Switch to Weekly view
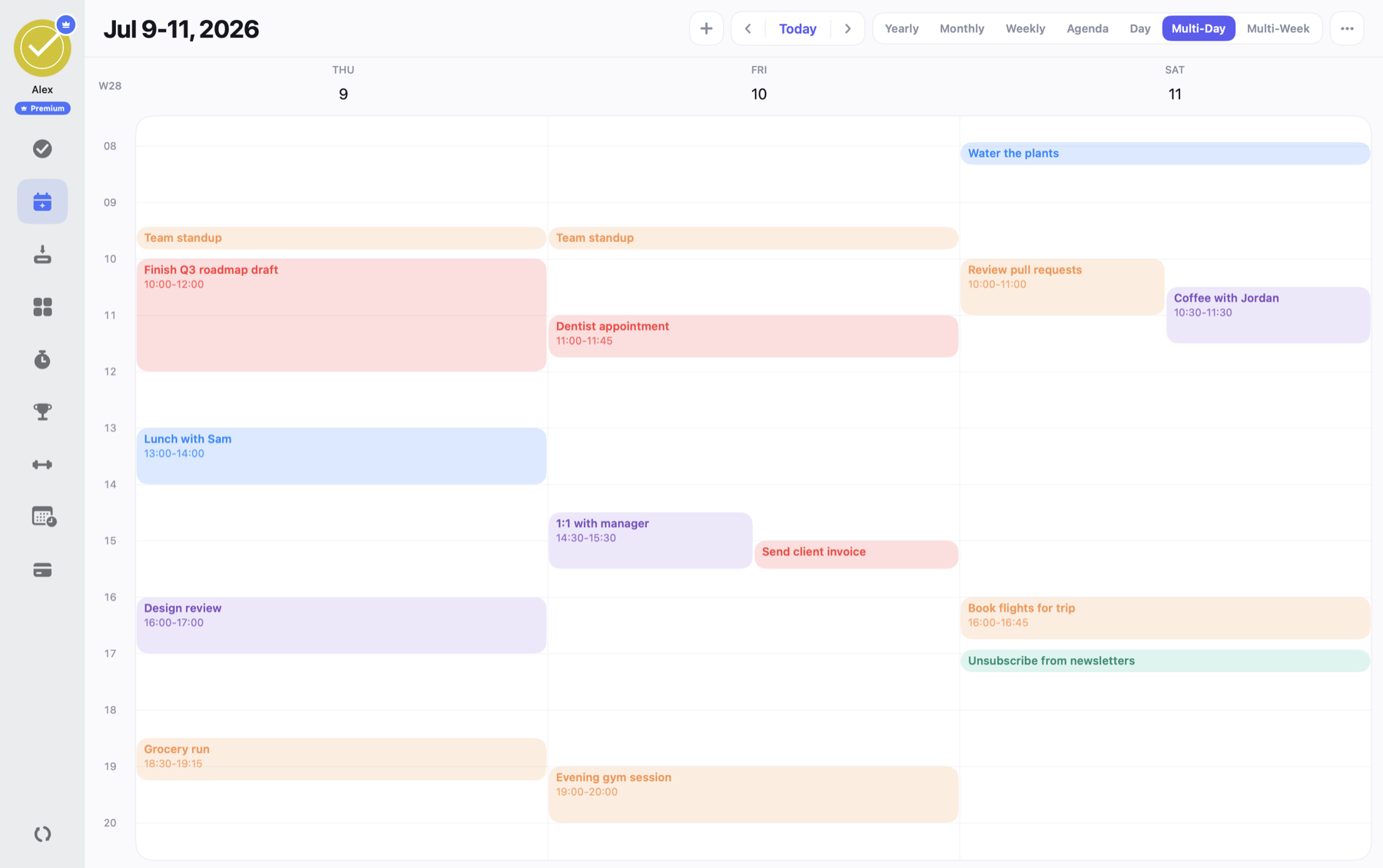The width and height of the screenshot is (1383, 868). pyautogui.click(x=1025, y=28)
